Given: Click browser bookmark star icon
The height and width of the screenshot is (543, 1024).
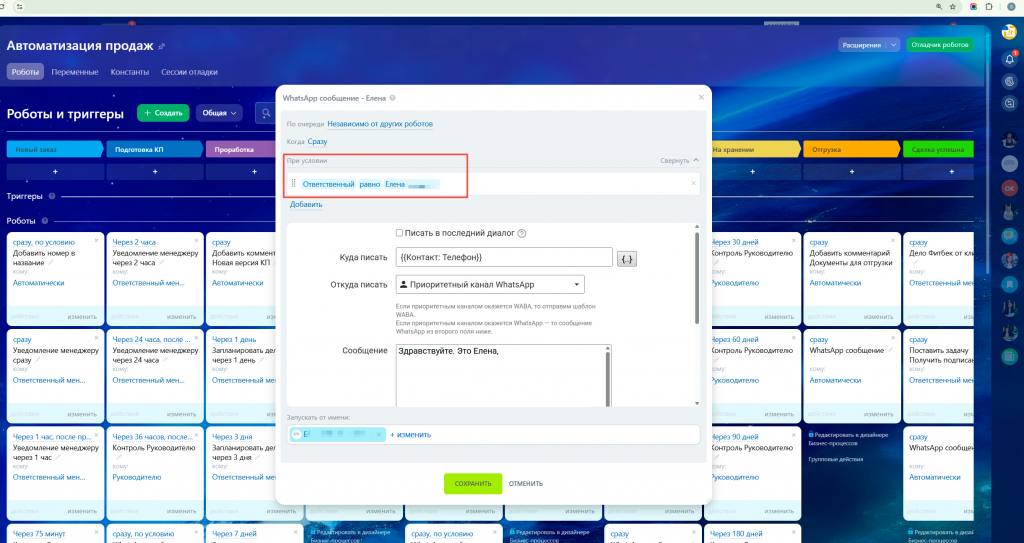Looking at the screenshot, I should (953, 7).
